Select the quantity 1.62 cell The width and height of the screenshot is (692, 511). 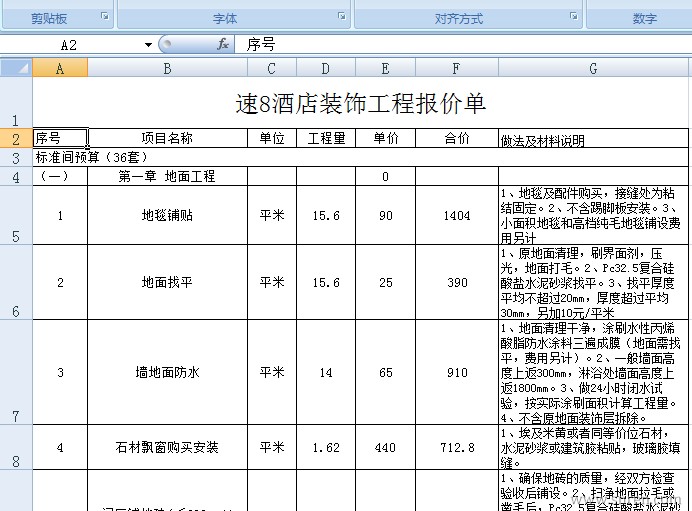[326, 447]
